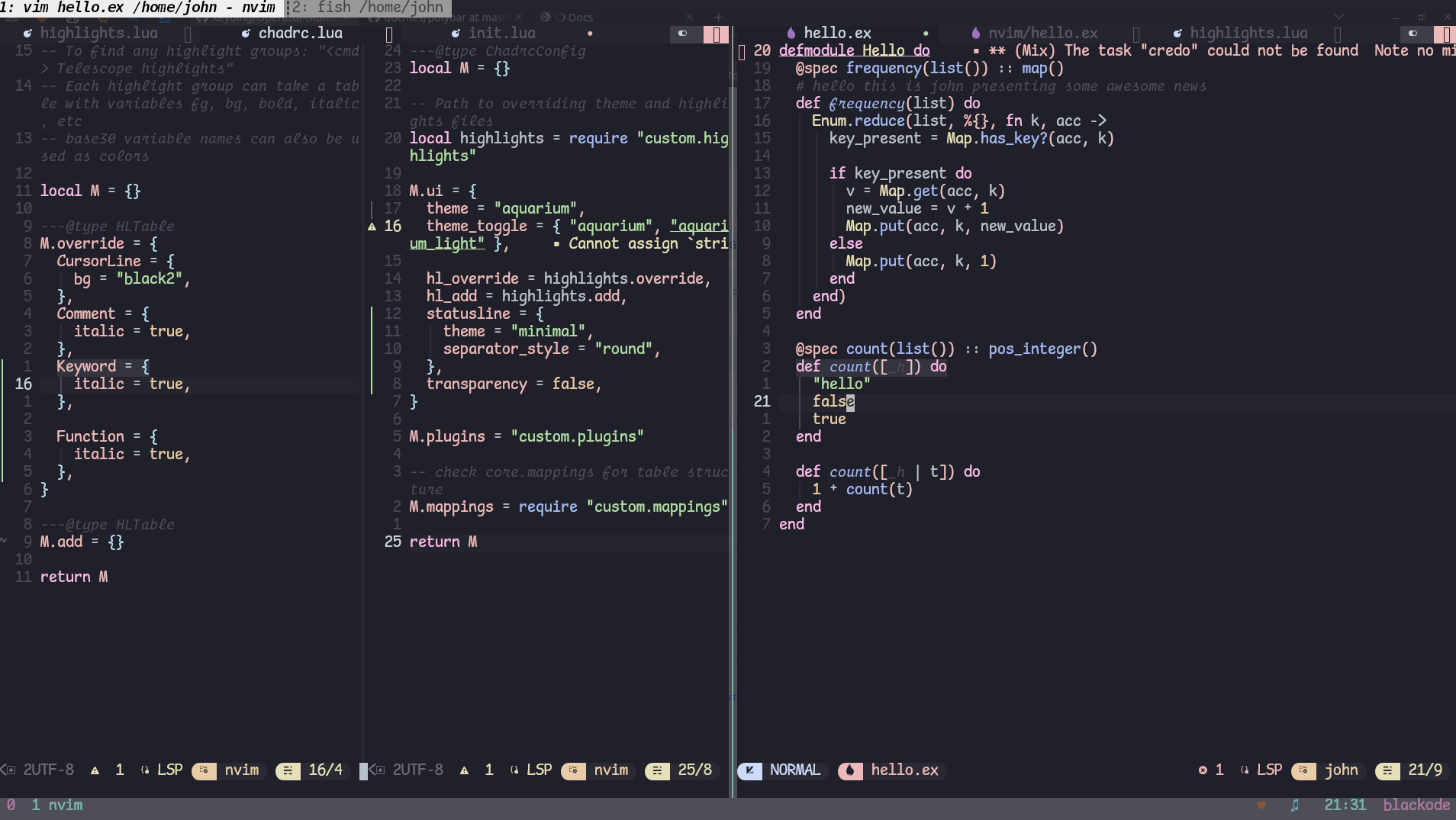The height and width of the screenshot is (820, 1456).
Task: Click folder icon beside nvim in middle statusline
Action: pyautogui.click(x=573, y=770)
